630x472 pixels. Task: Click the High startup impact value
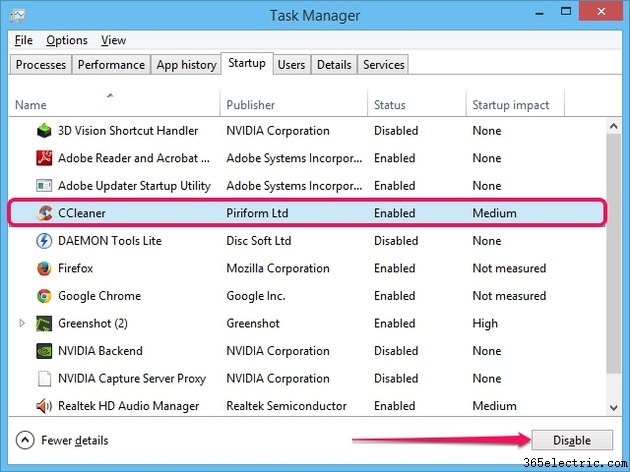click(x=485, y=323)
